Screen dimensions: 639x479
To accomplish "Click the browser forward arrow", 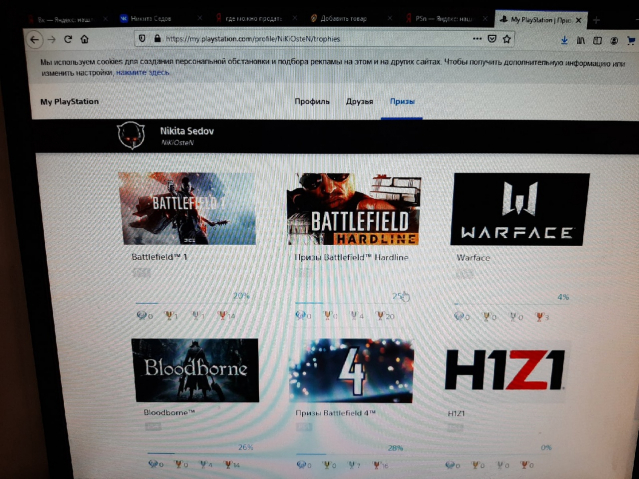I will (51, 40).
